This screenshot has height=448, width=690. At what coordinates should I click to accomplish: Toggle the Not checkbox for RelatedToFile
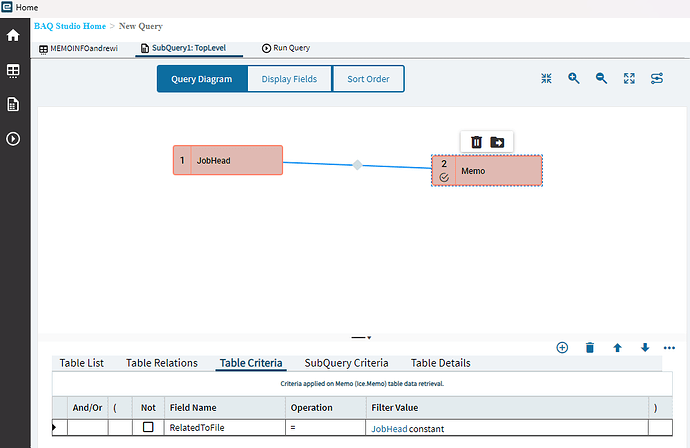(x=148, y=427)
